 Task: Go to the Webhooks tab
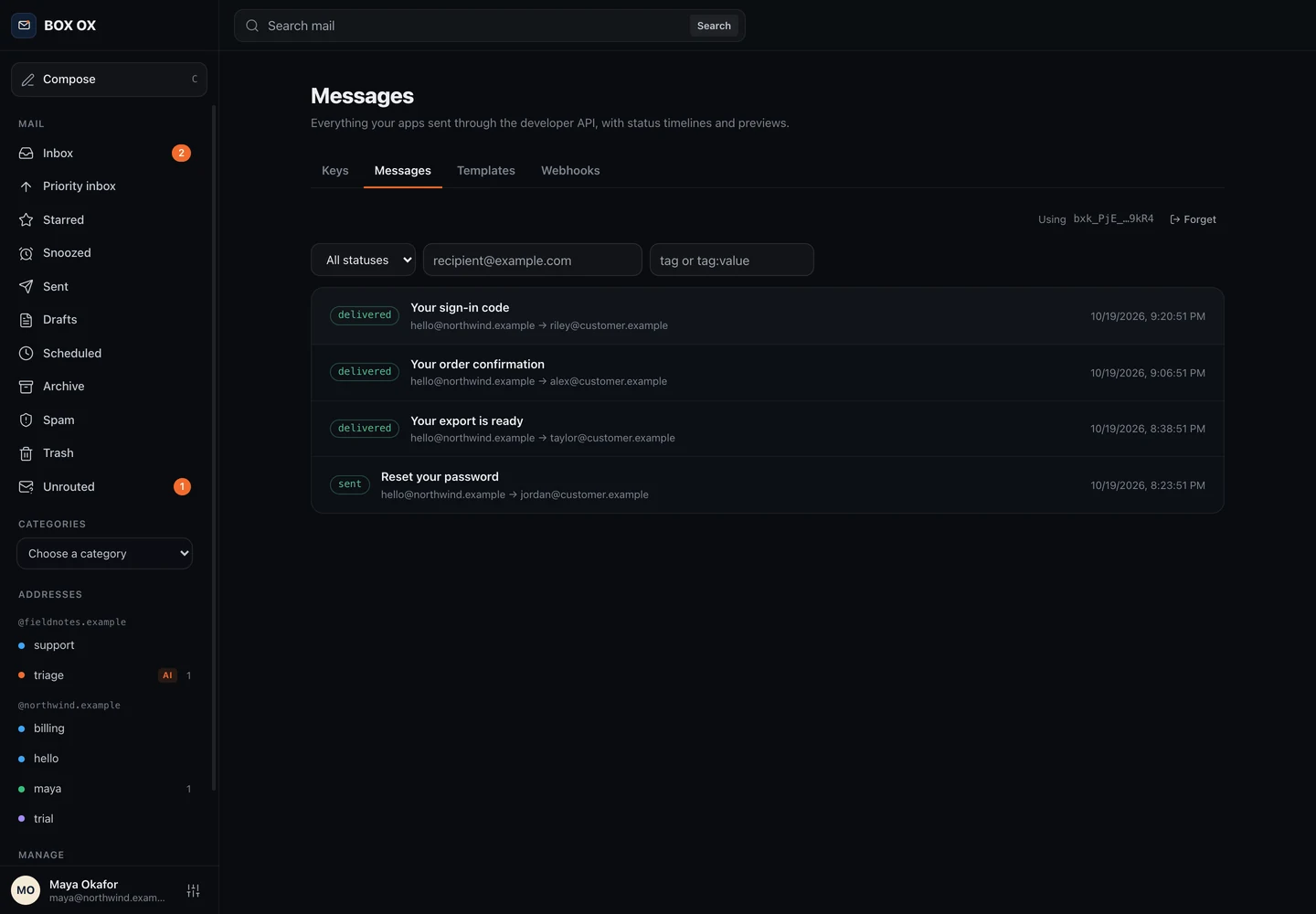click(570, 171)
